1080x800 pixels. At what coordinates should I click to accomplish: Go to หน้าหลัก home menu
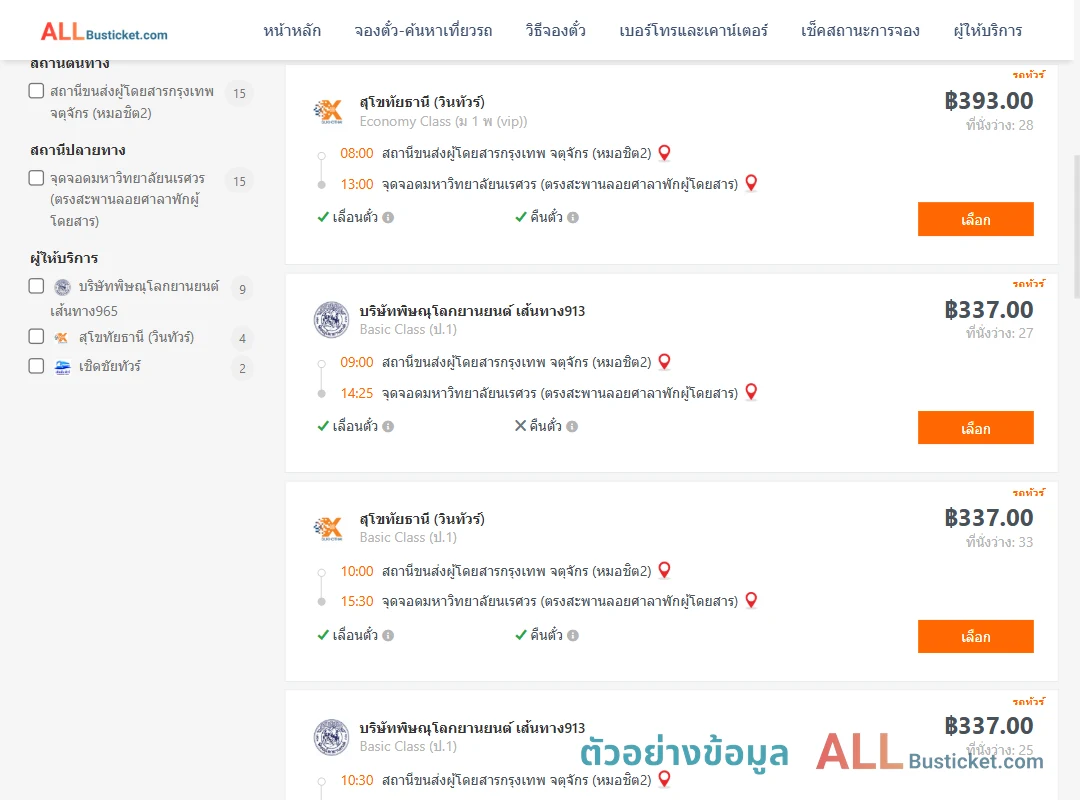pyautogui.click(x=292, y=31)
